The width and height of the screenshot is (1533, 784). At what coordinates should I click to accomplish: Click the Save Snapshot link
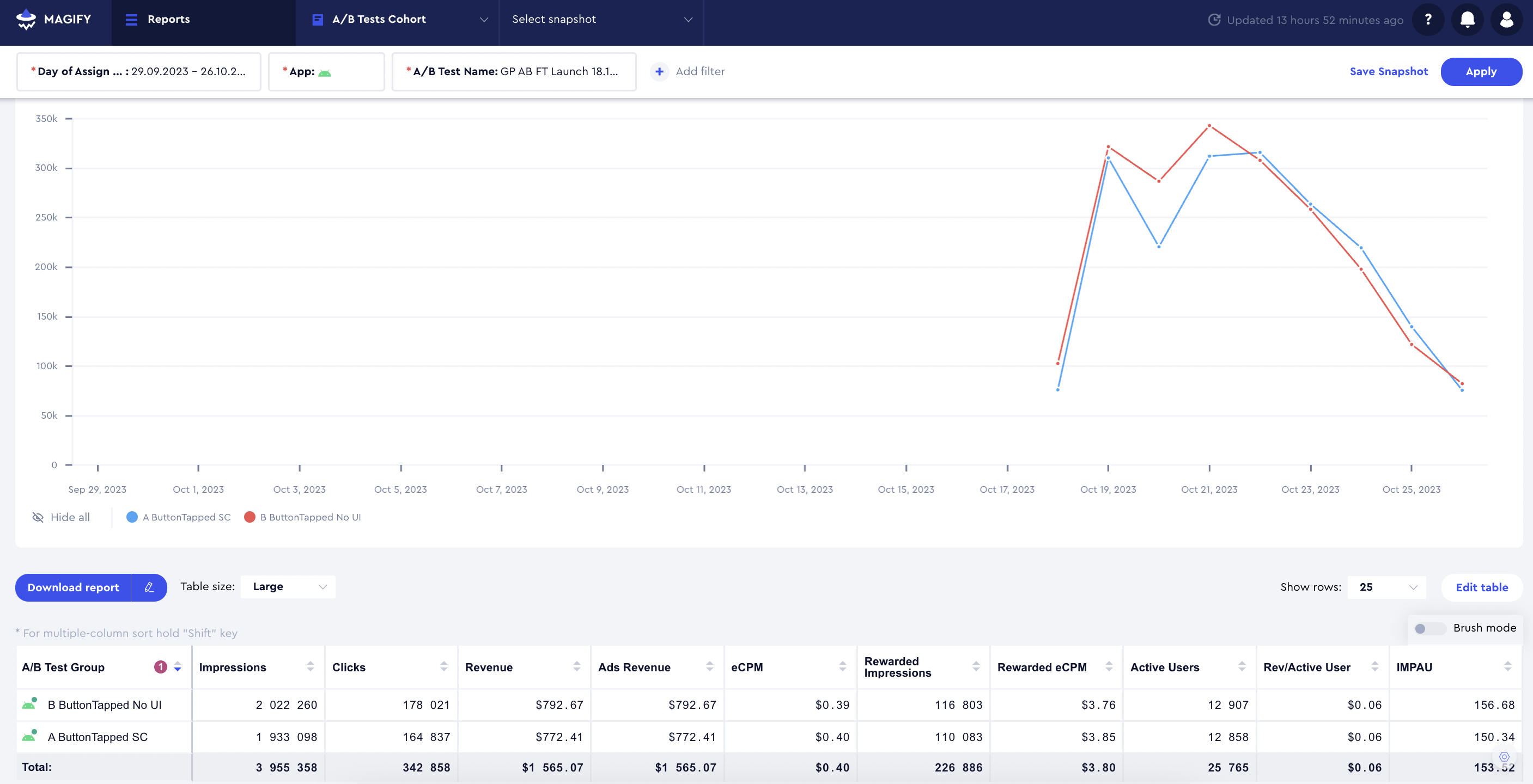[1389, 72]
